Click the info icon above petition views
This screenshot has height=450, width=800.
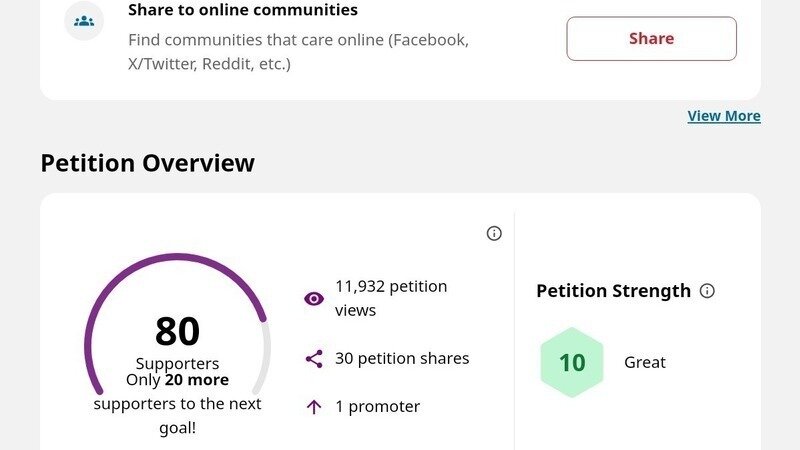click(x=494, y=233)
